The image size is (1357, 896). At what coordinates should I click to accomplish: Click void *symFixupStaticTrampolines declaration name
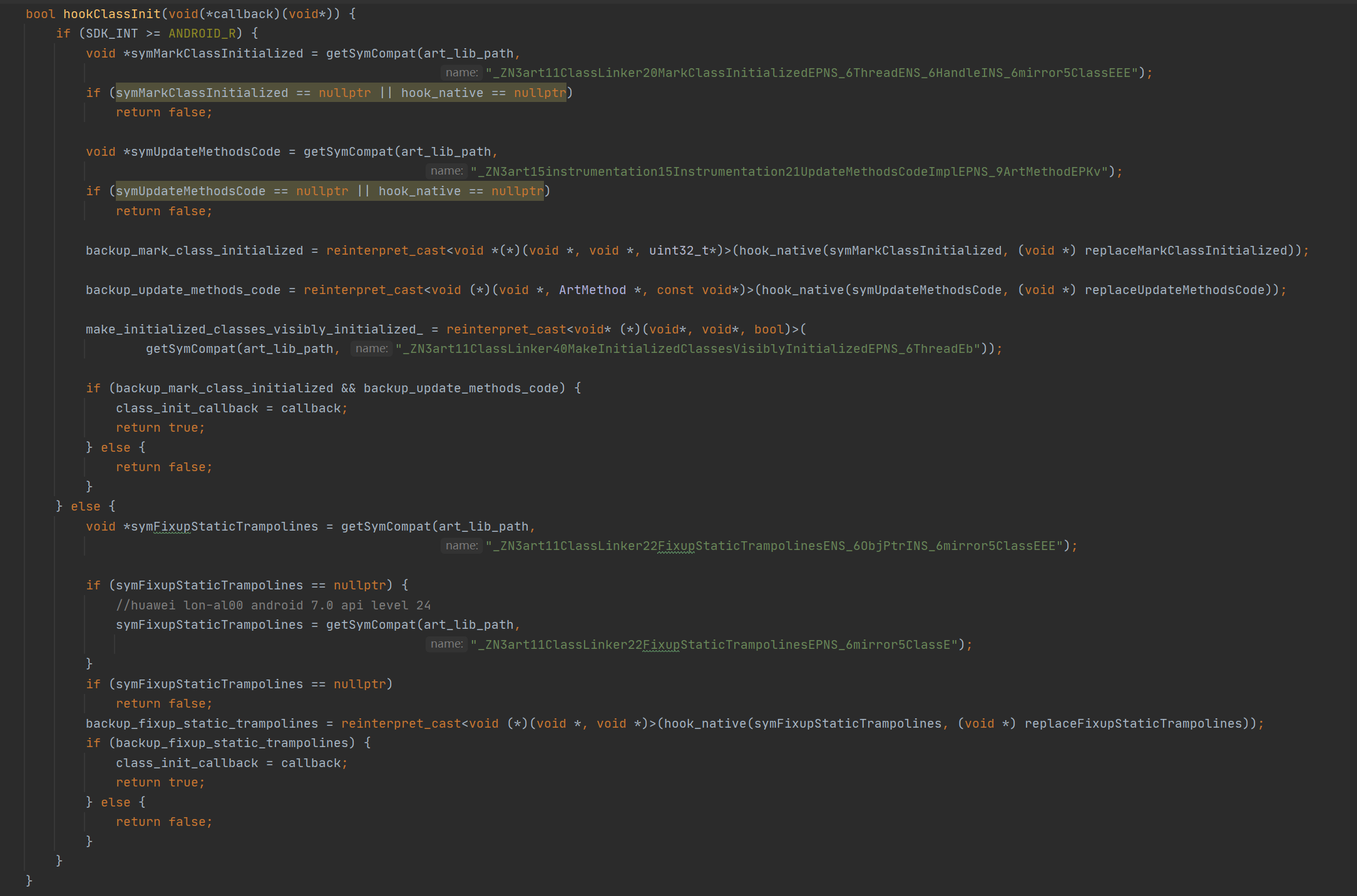pos(224,527)
